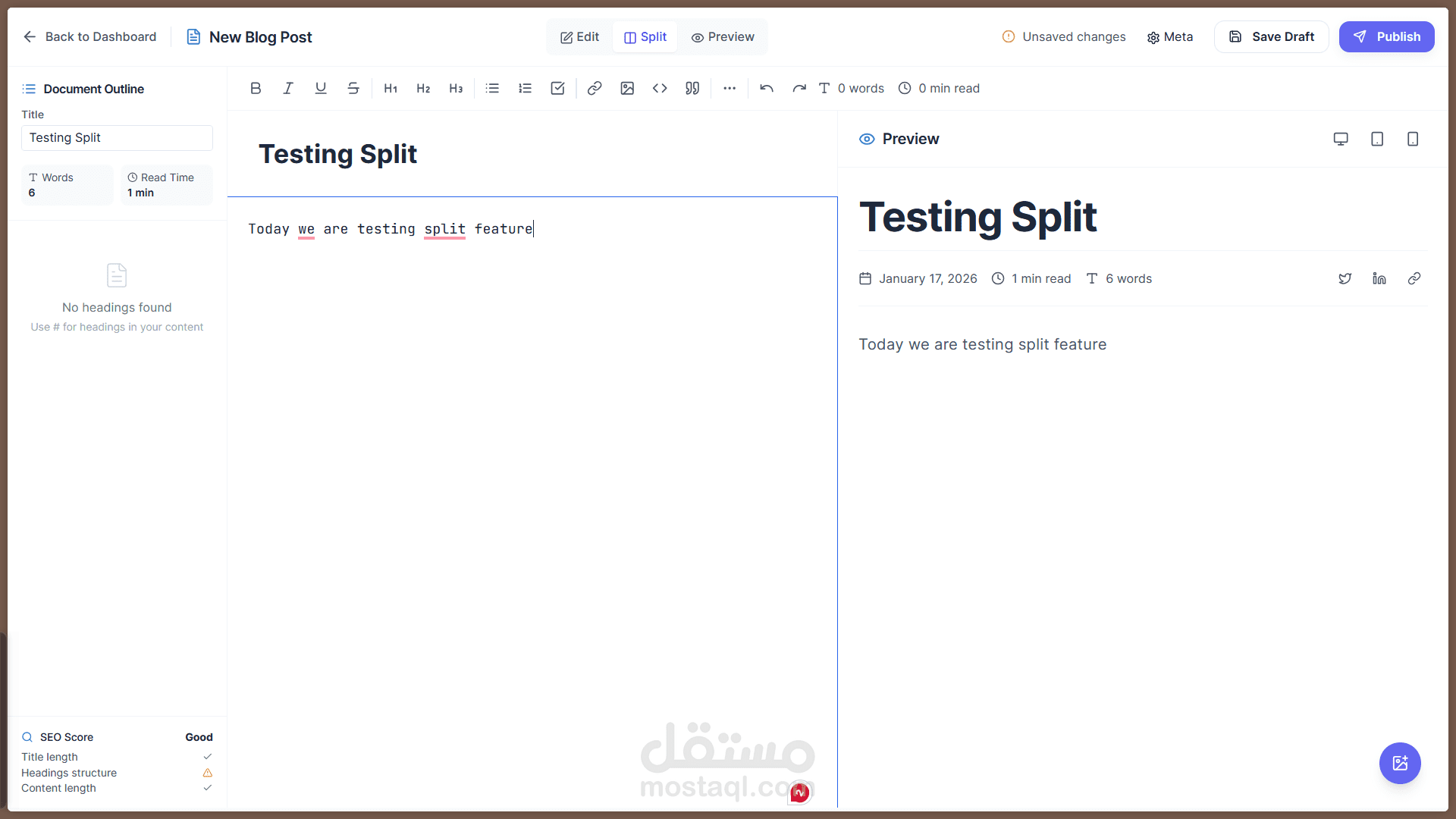Open the more options ellipsis menu

click(730, 88)
